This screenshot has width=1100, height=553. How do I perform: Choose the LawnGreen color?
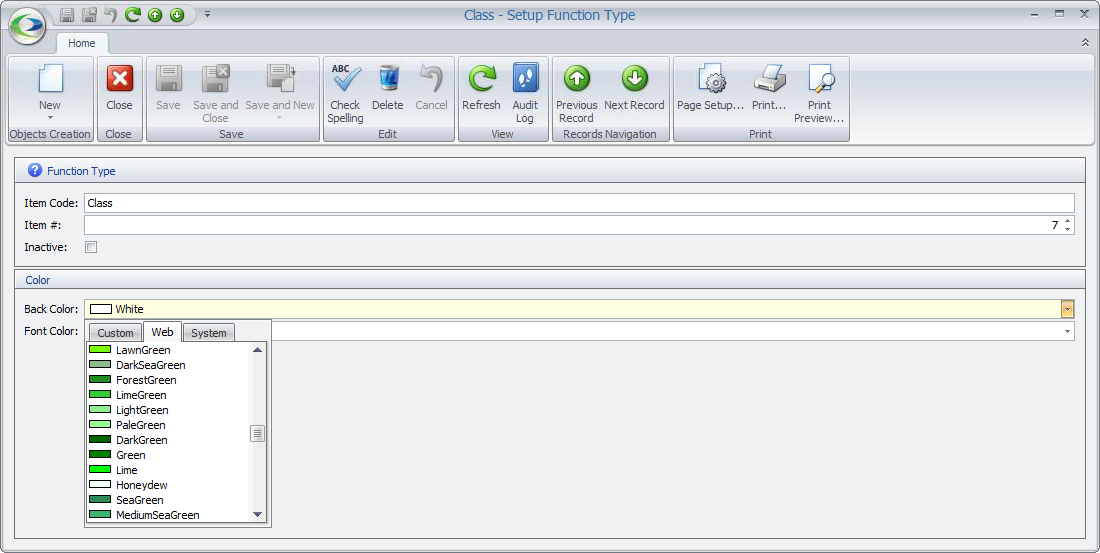coord(168,349)
